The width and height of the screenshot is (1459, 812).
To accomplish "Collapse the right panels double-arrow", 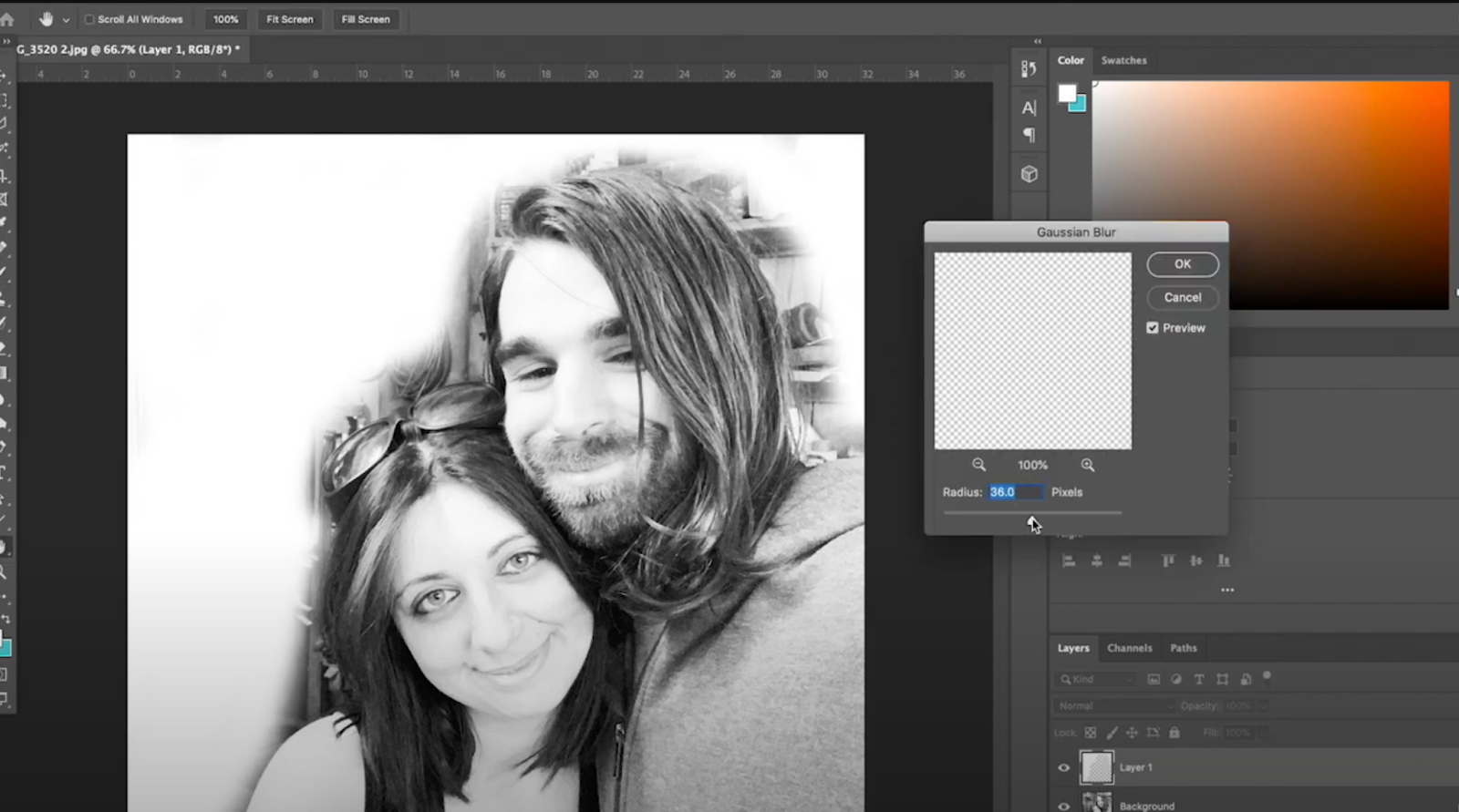I will click(x=1037, y=41).
